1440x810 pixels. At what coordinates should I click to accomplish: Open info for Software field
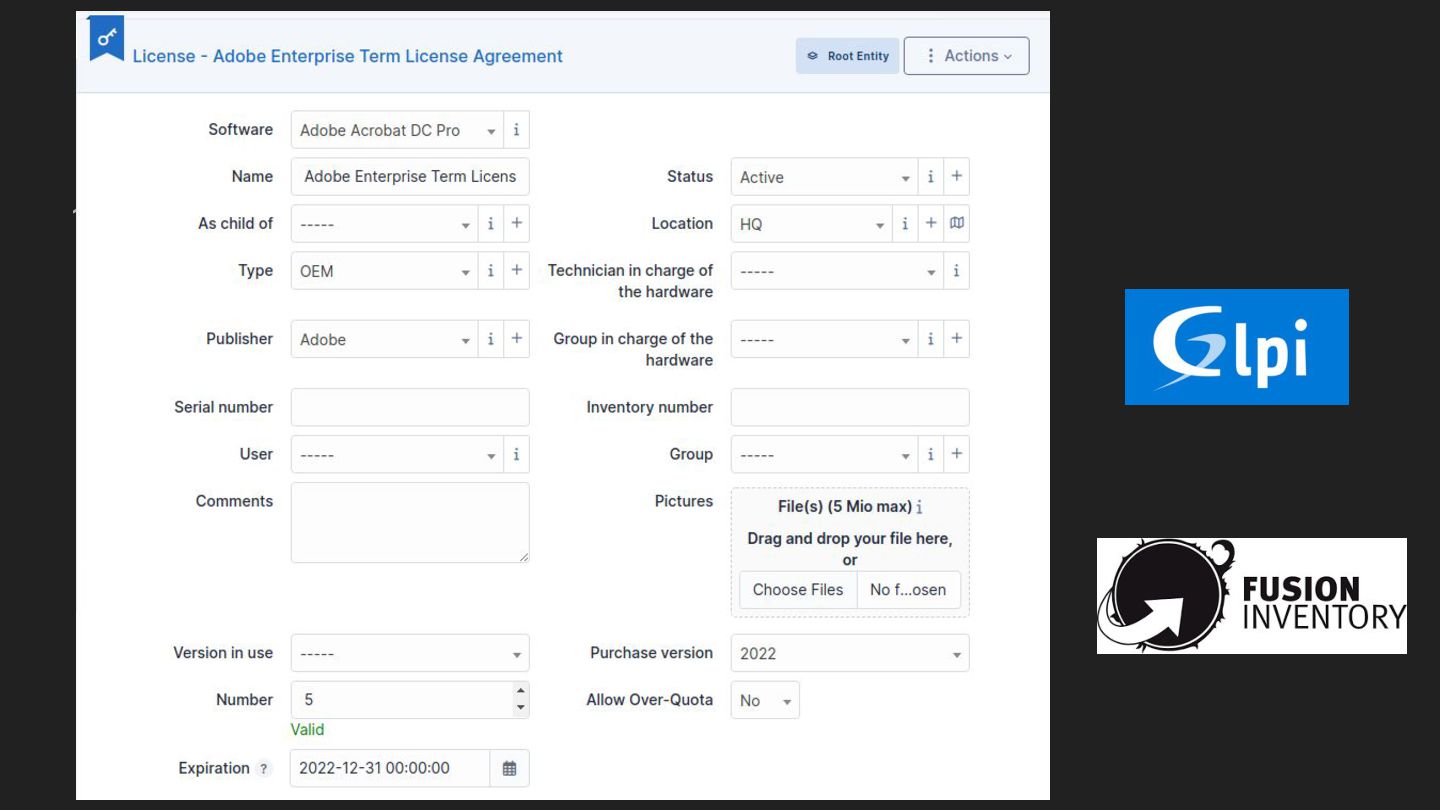point(516,130)
